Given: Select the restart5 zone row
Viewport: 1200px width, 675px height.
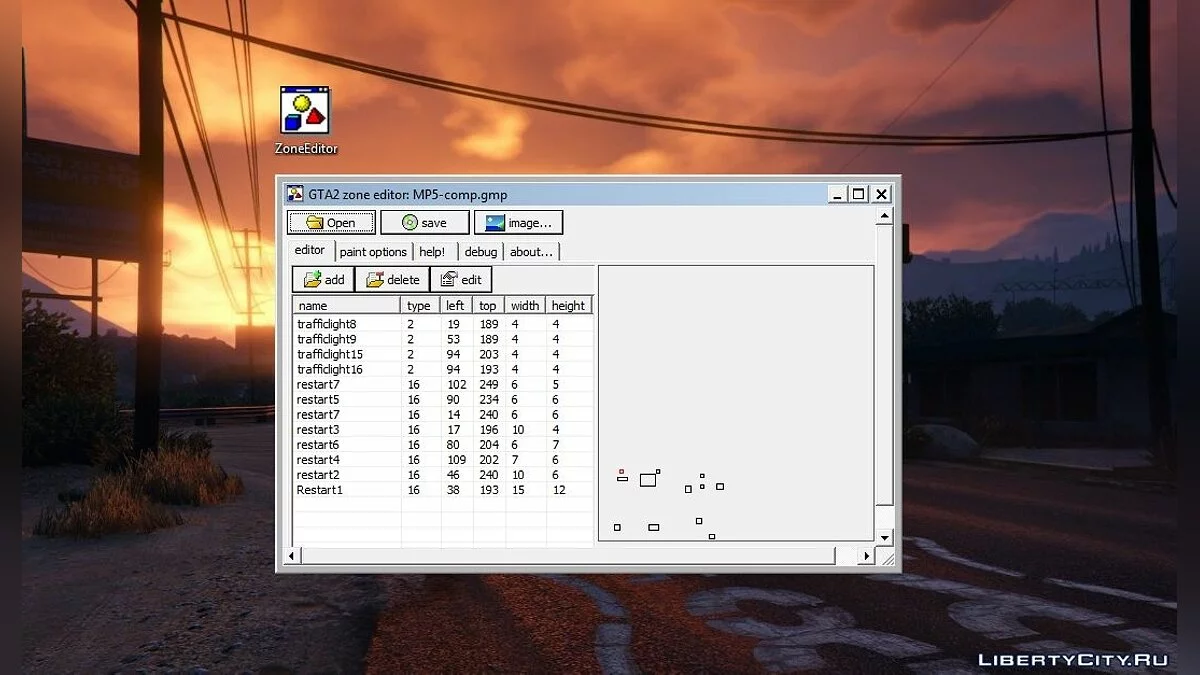Looking at the screenshot, I should point(443,399).
